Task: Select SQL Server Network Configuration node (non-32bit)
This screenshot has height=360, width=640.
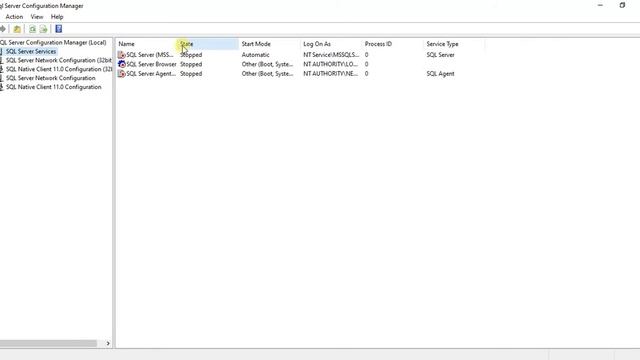Action: pos(51,78)
